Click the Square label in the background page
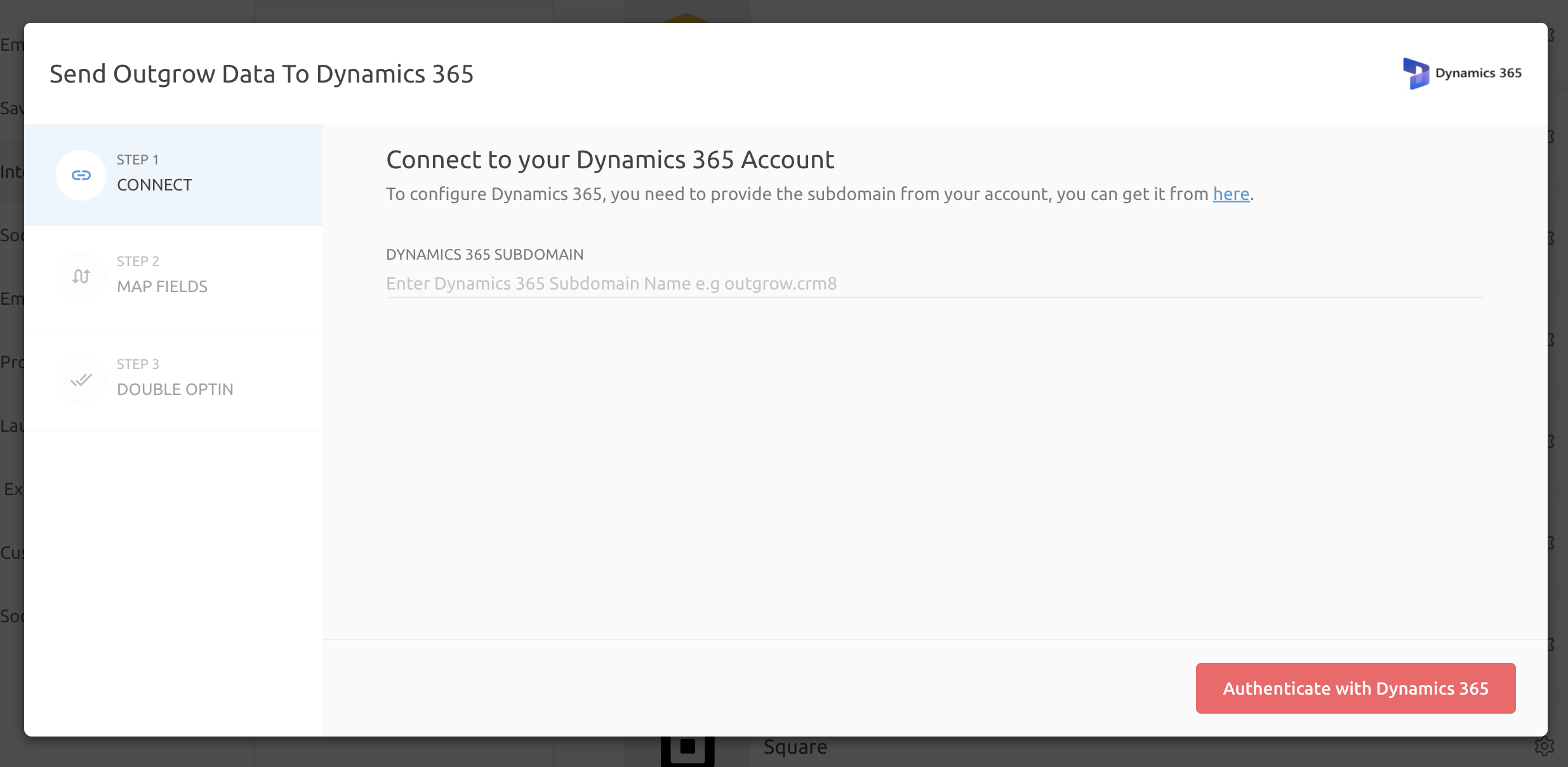The height and width of the screenshot is (767, 1568). (x=795, y=747)
